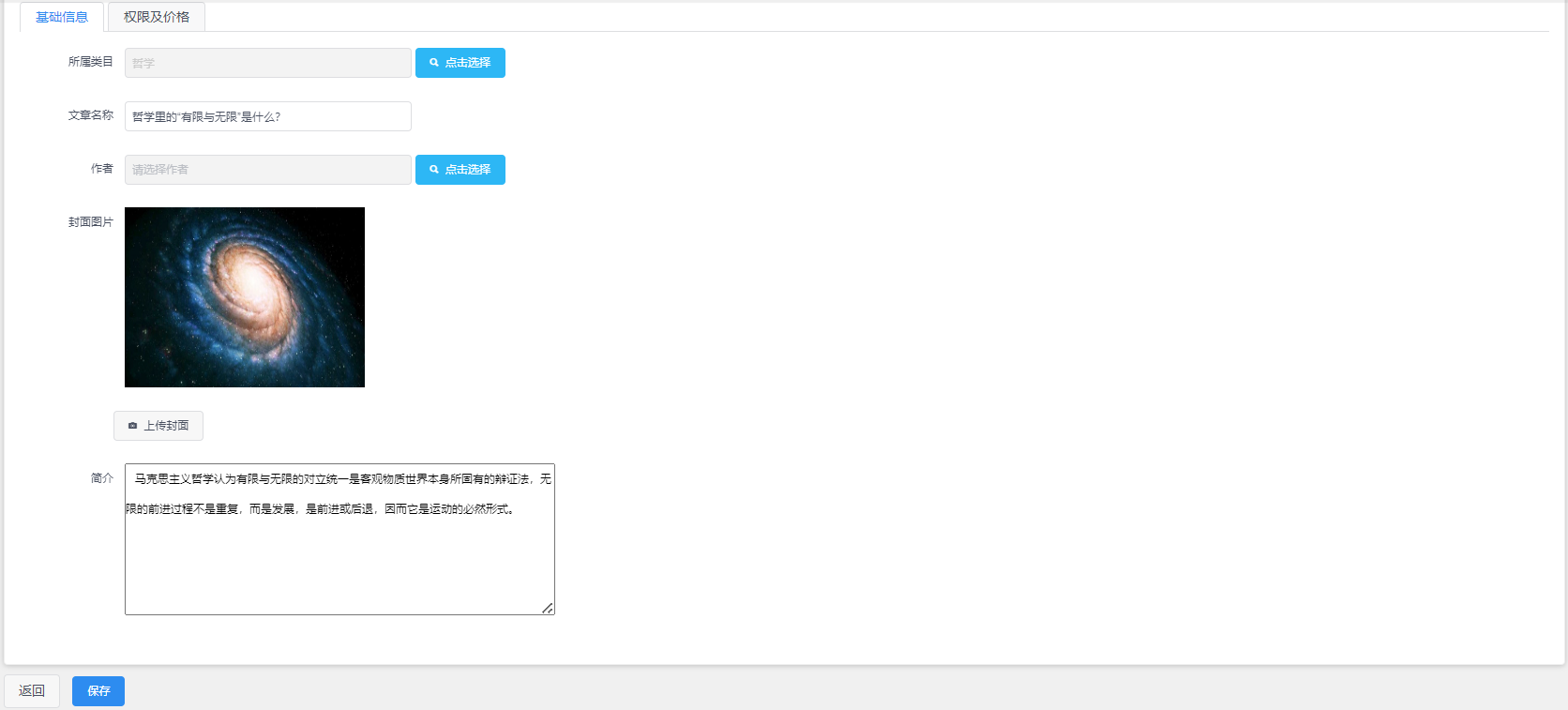Viewport: 1568px width, 710px height.
Task: Click the resize handle of 简介 textarea
Action: point(548,608)
